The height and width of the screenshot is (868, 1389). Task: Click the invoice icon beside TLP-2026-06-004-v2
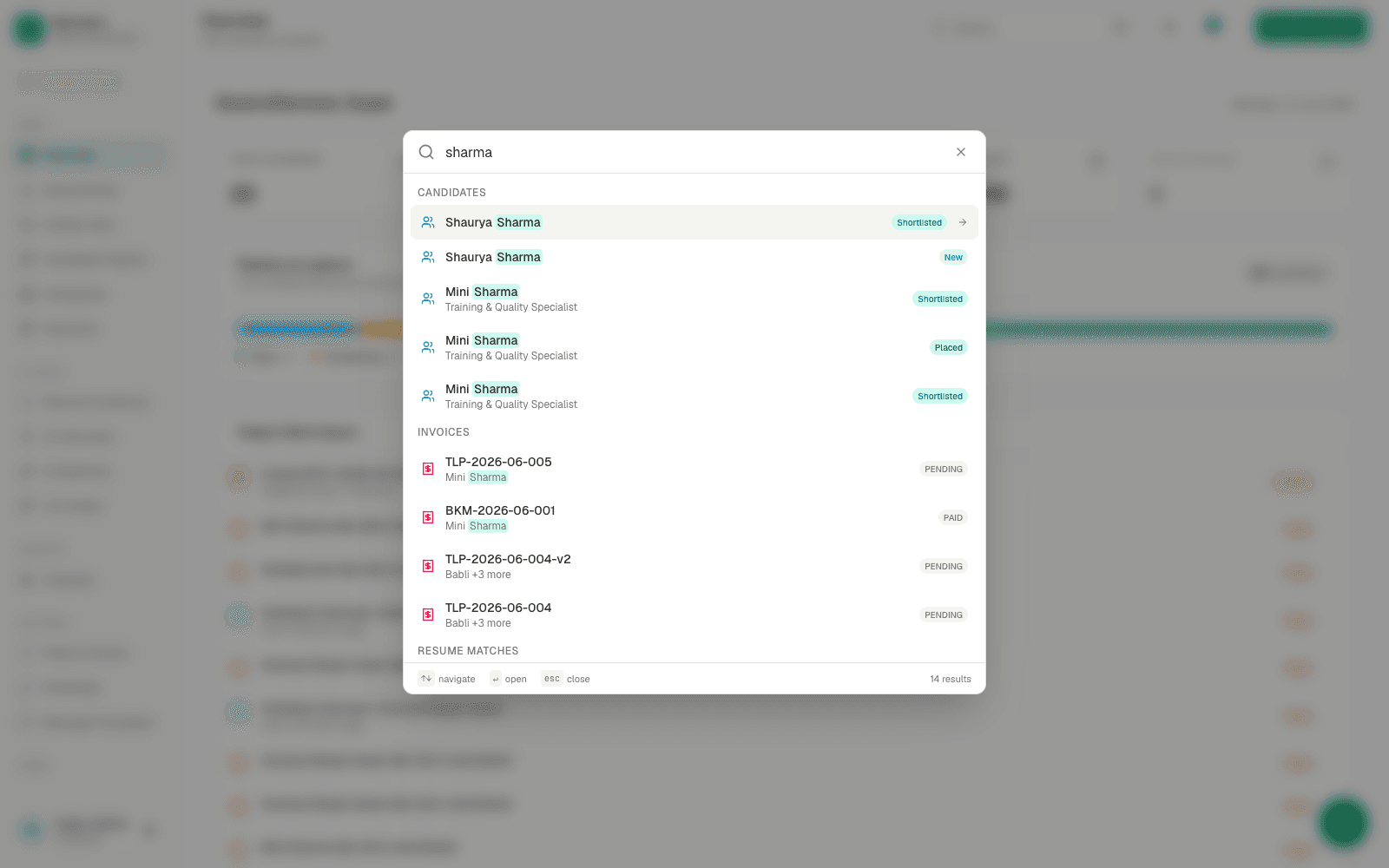[428, 566]
